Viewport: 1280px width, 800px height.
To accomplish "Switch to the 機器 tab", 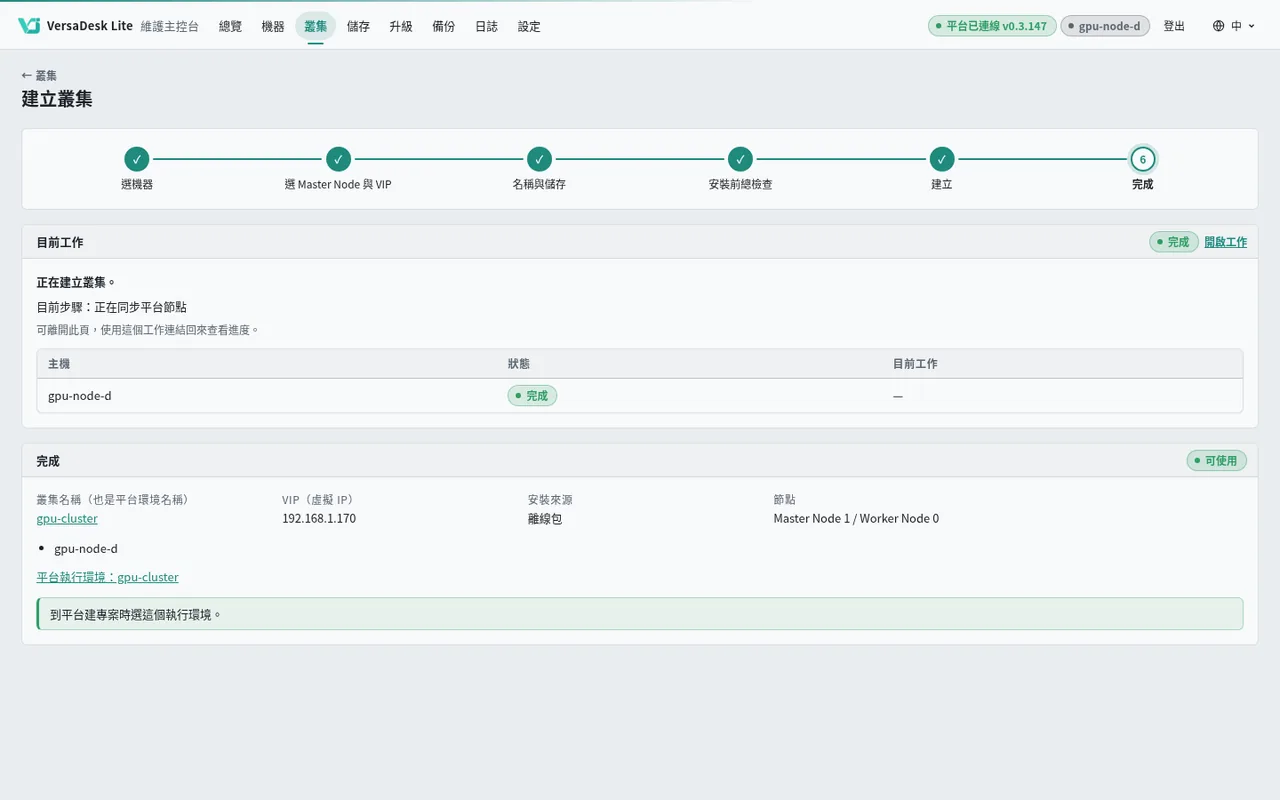I will coord(273,26).
